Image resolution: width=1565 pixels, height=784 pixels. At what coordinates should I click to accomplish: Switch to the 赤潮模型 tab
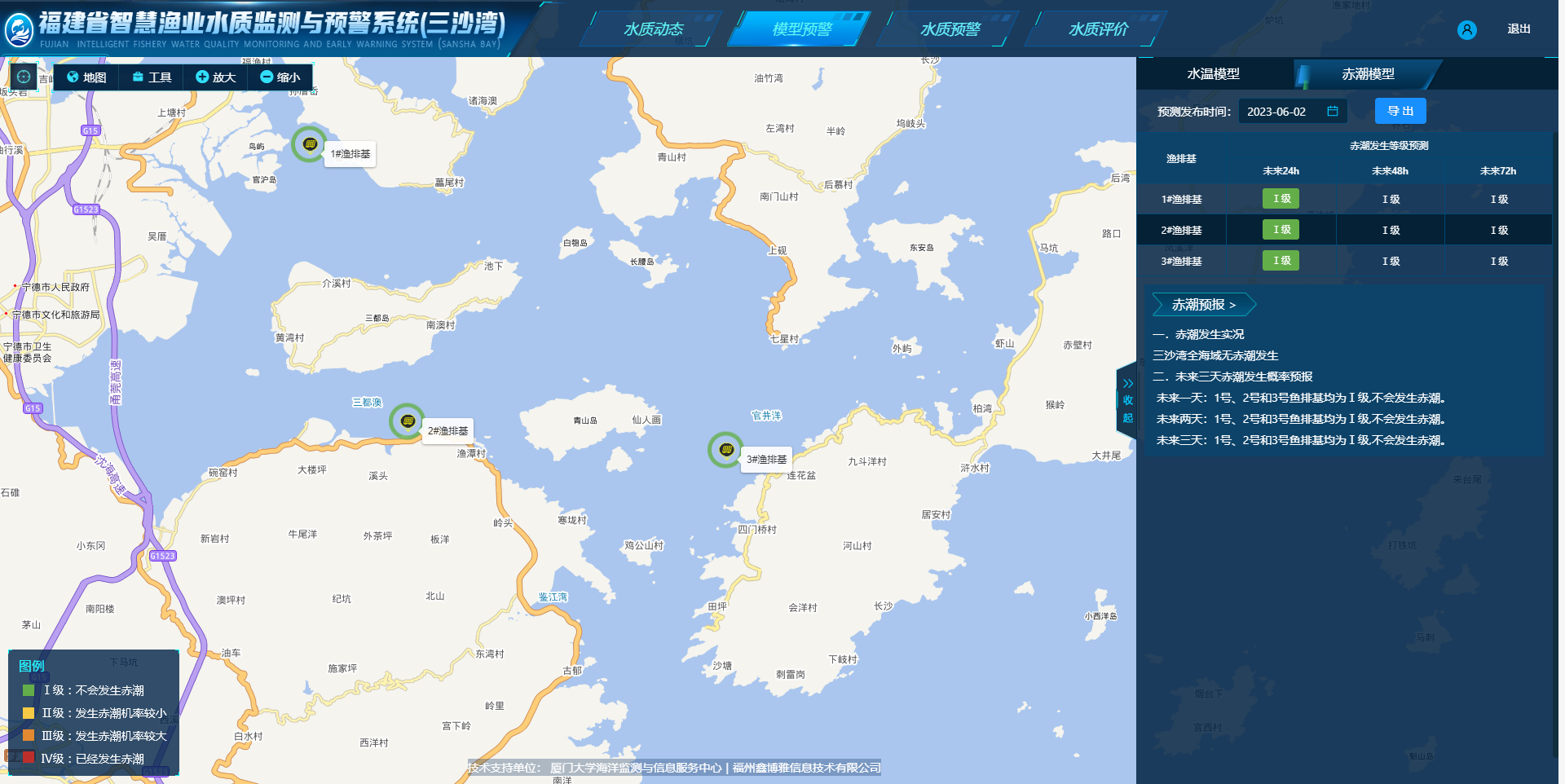tap(1367, 74)
